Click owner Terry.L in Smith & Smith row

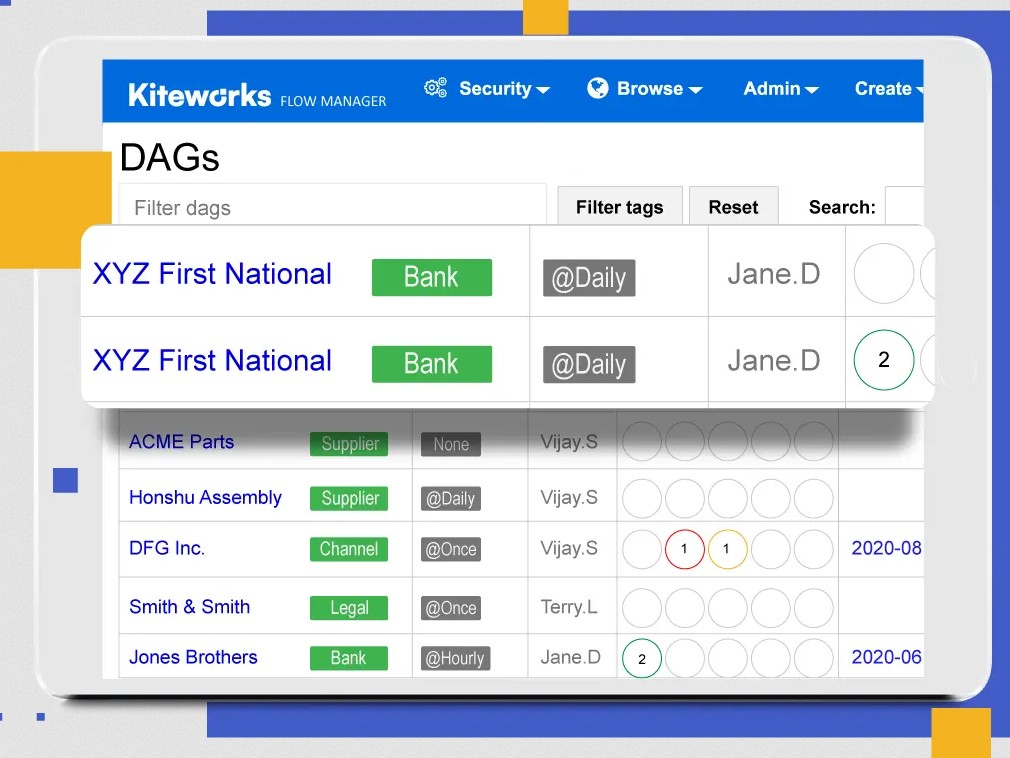(x=569, y=607)
